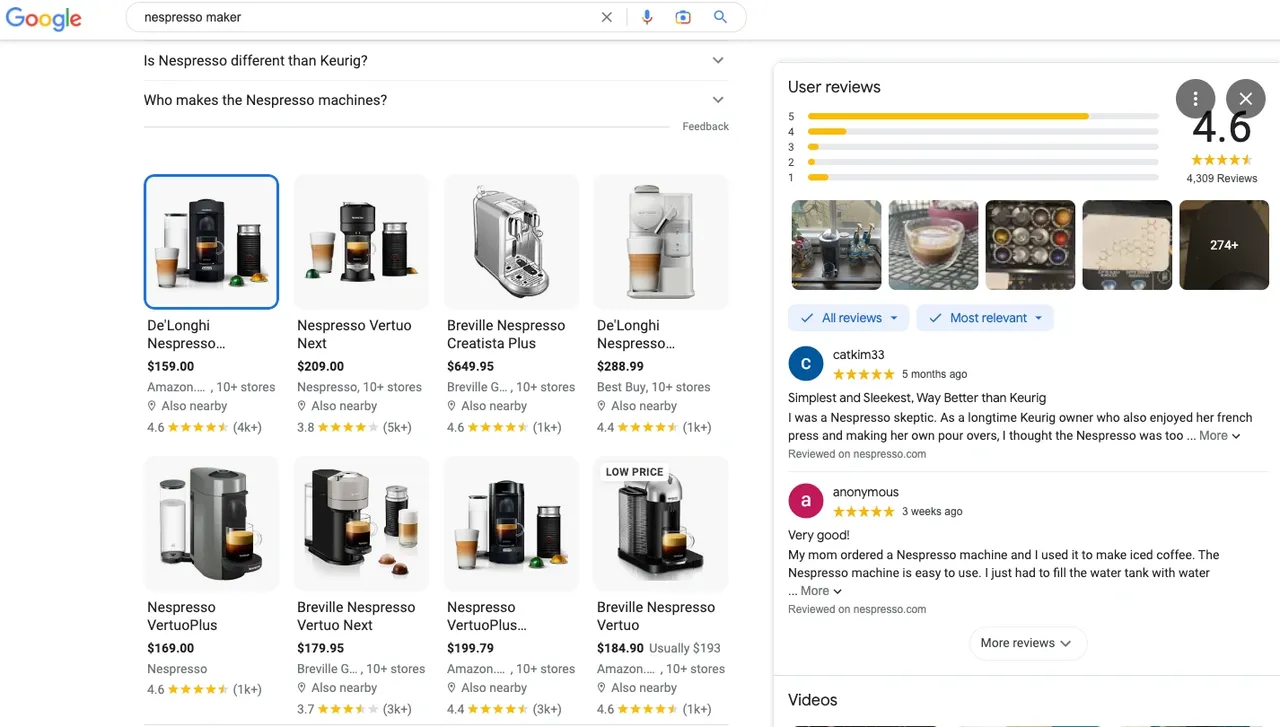Click the Breville Nespresso Creatista Plus title
Image resolution: width=1280 pixels, height=727 pixels.
click(506, 334)
